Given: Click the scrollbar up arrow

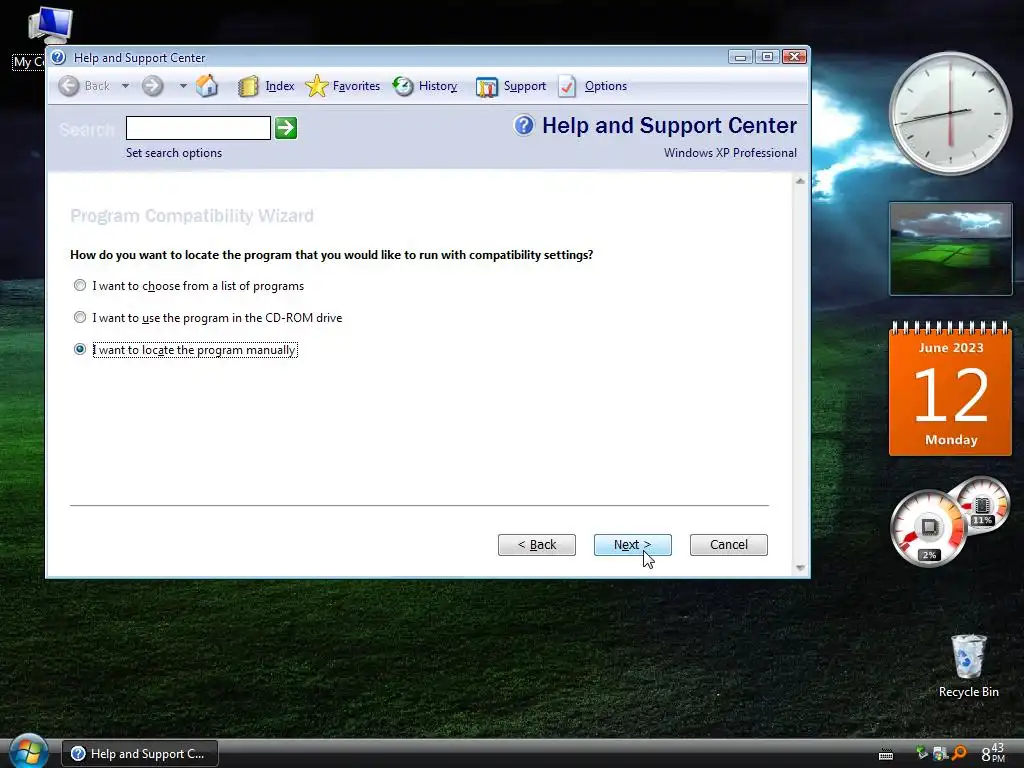Looking at the screenshot, I should pos(800,181).
